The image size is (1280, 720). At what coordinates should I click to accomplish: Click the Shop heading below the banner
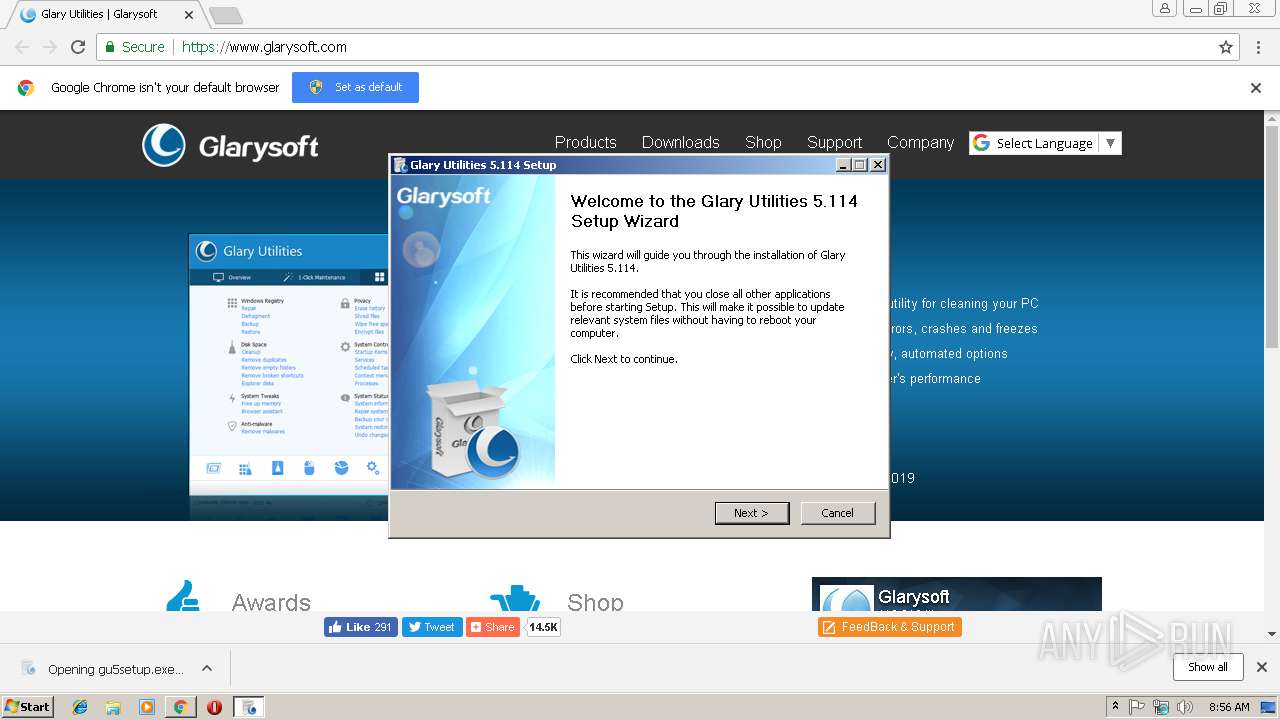[595, 602]
